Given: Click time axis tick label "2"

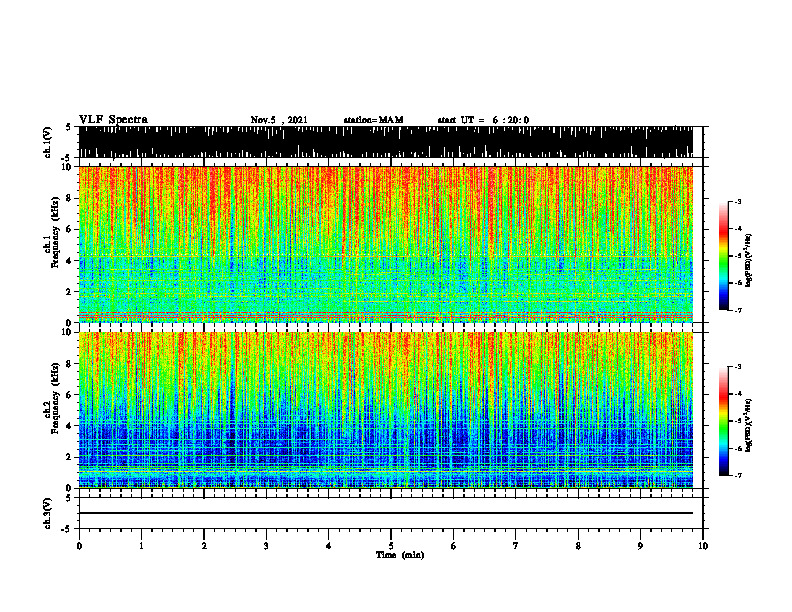Looking at the screenshot, I should pos(204,546).
